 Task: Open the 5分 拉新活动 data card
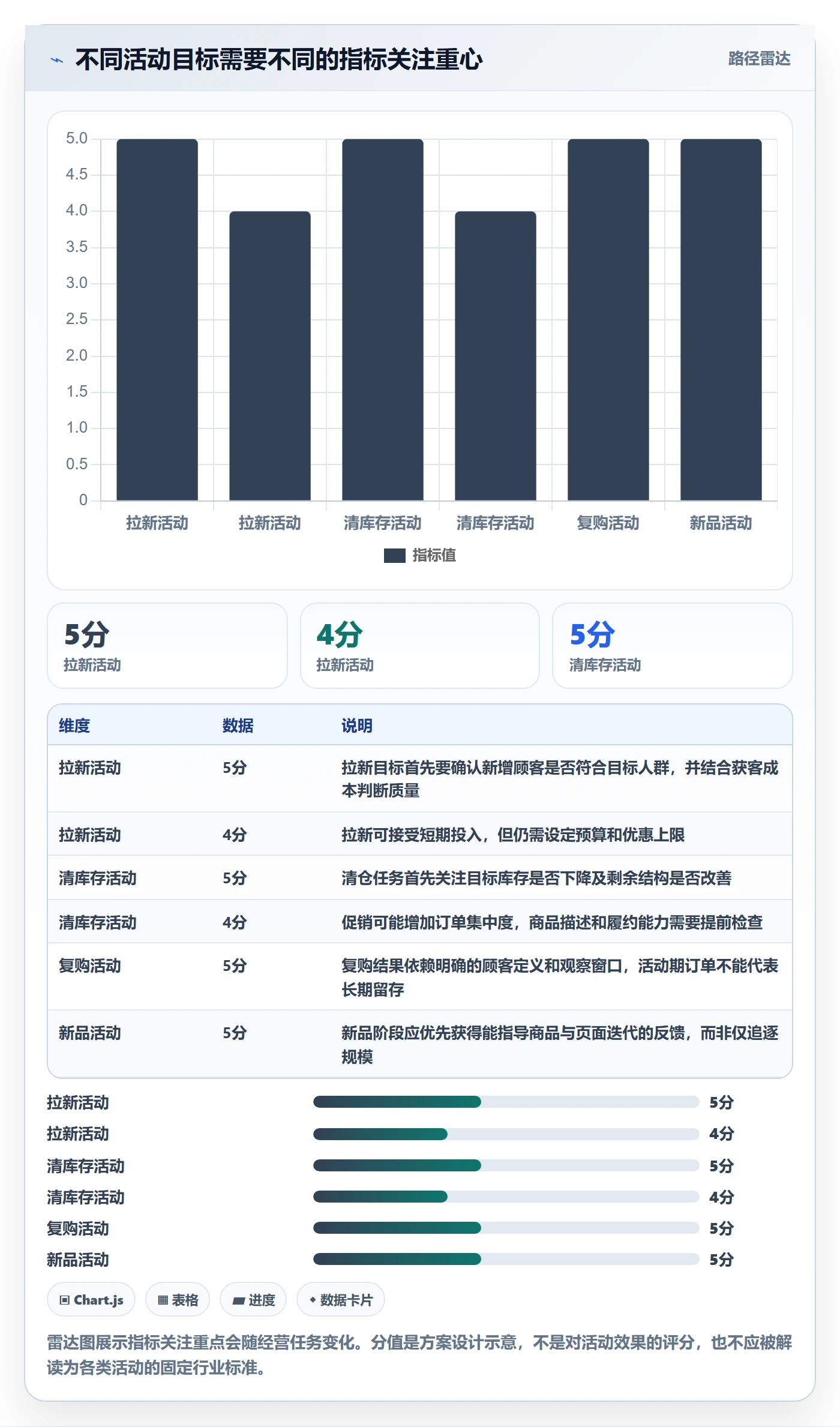[167, 646]
